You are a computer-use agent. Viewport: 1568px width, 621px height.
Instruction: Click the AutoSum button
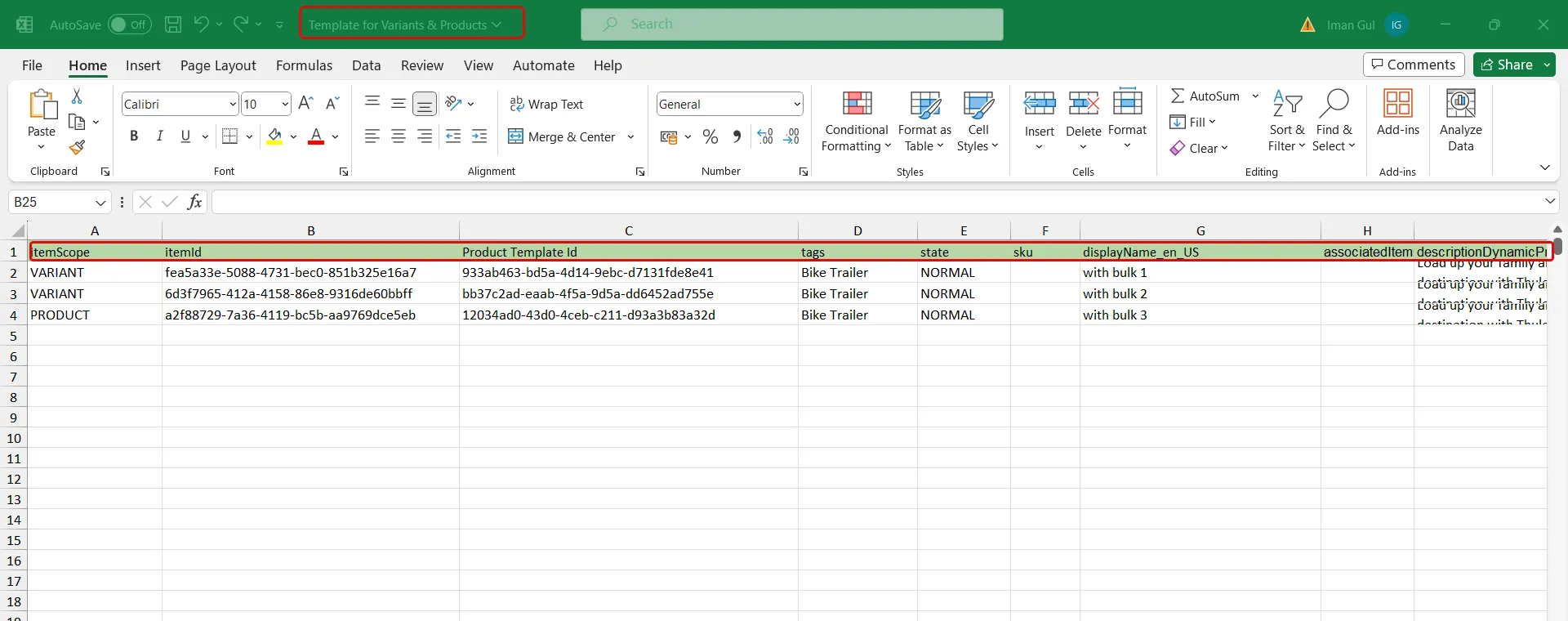(x=1205, y=96)
